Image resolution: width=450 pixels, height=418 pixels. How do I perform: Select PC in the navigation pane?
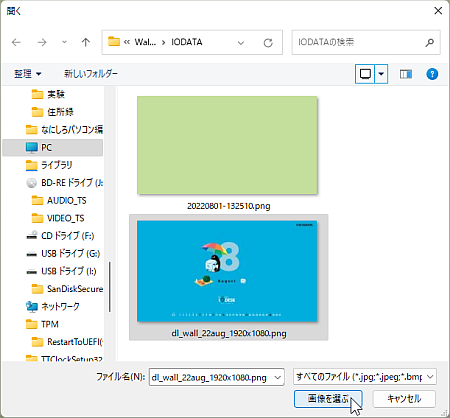coord(53,147)
